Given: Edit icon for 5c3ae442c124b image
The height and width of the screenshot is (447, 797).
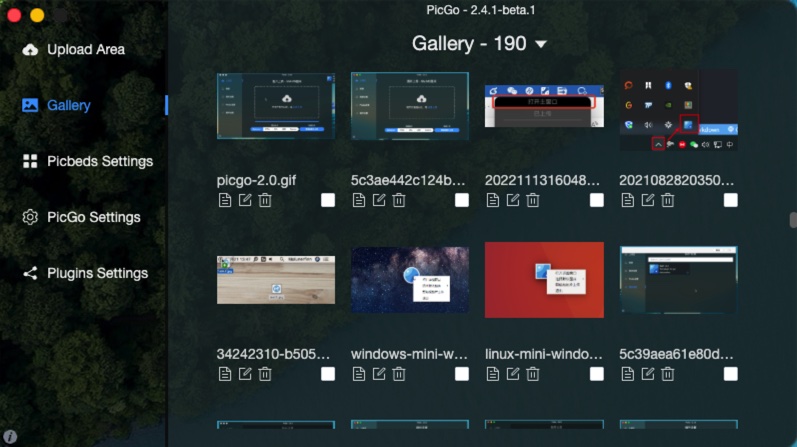Looking at the screenshot, I should click(379, 200).
